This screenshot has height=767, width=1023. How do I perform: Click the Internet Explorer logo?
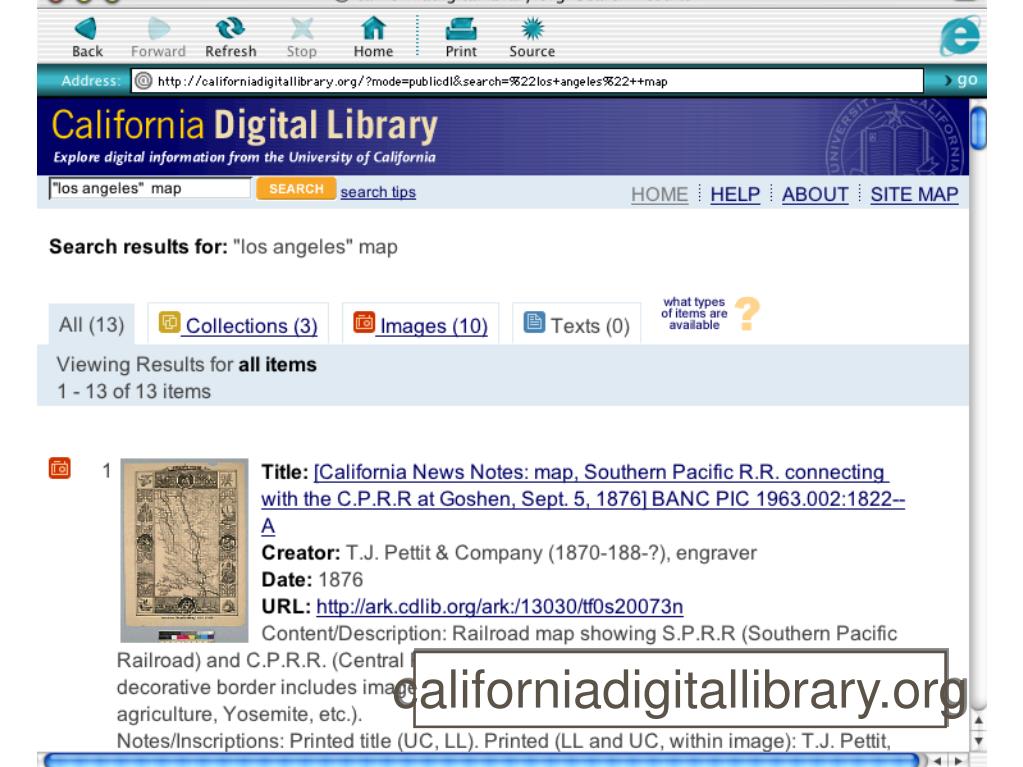[x=960, y=36]
